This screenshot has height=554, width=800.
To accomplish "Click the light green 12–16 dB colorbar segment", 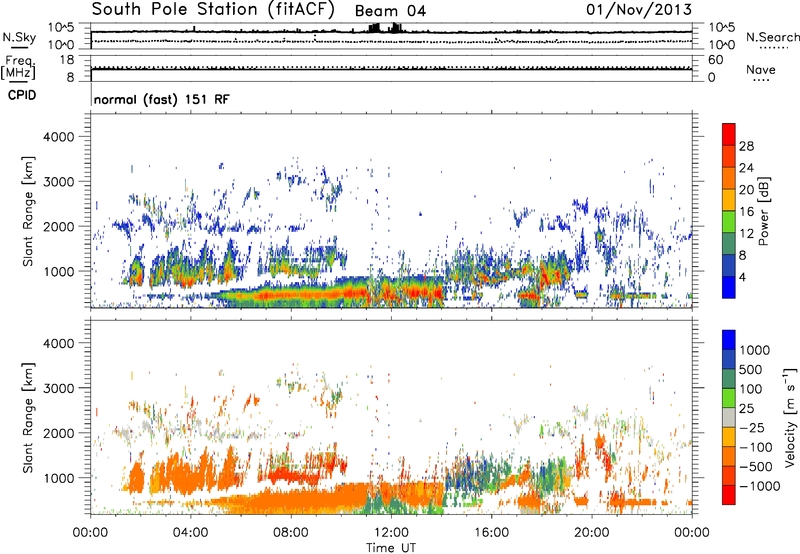I will (729, 222).
